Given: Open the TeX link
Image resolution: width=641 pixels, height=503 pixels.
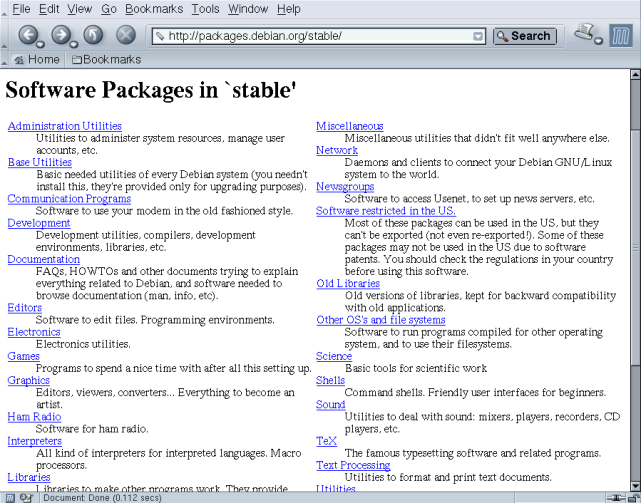Looking at the screenshot, I should [327, 441].
